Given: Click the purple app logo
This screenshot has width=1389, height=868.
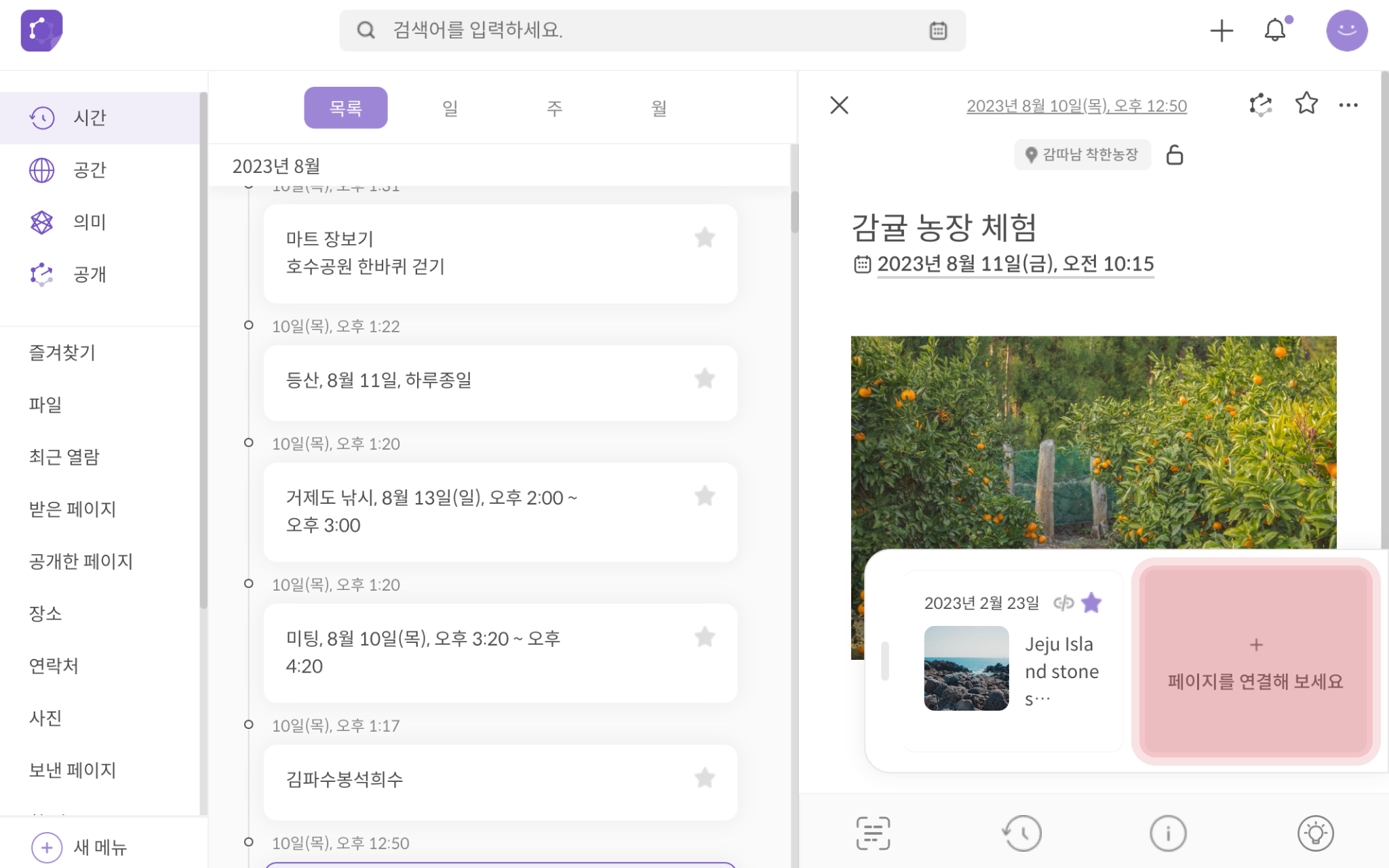Looking at the screenshot, I should pos(41,31).
